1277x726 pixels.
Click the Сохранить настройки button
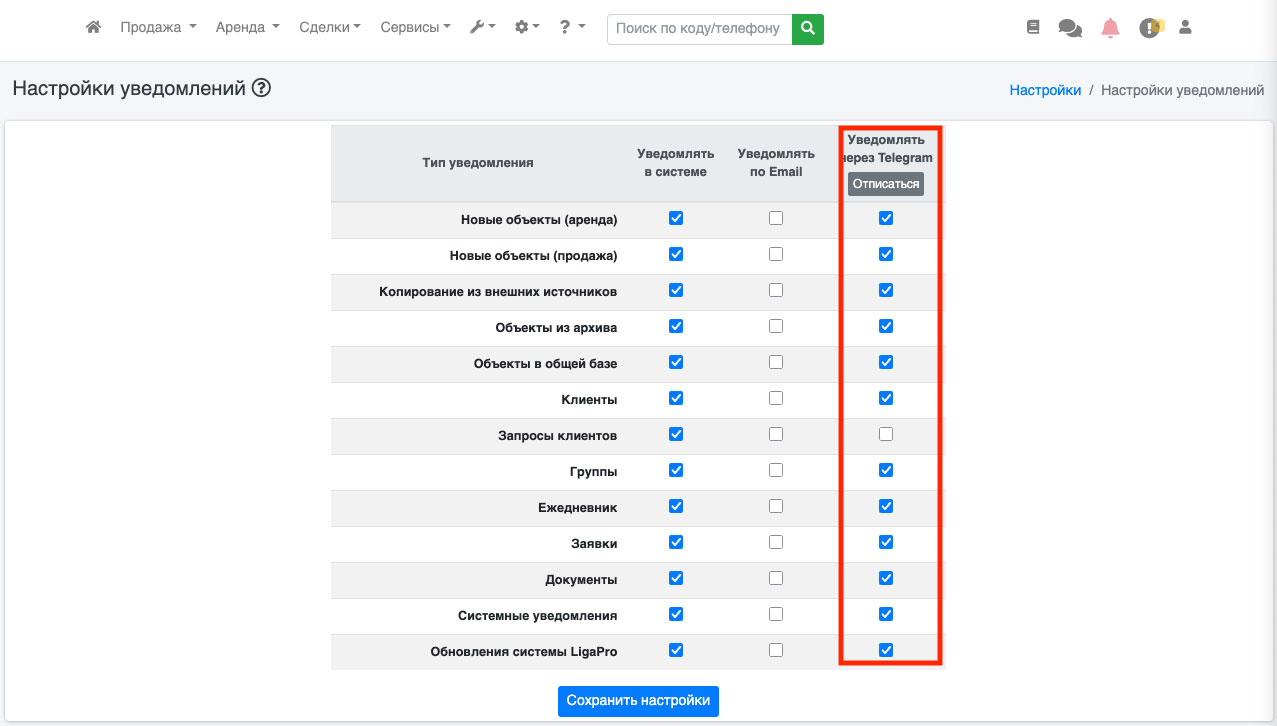pyautogui.click(x=638, y=701)
